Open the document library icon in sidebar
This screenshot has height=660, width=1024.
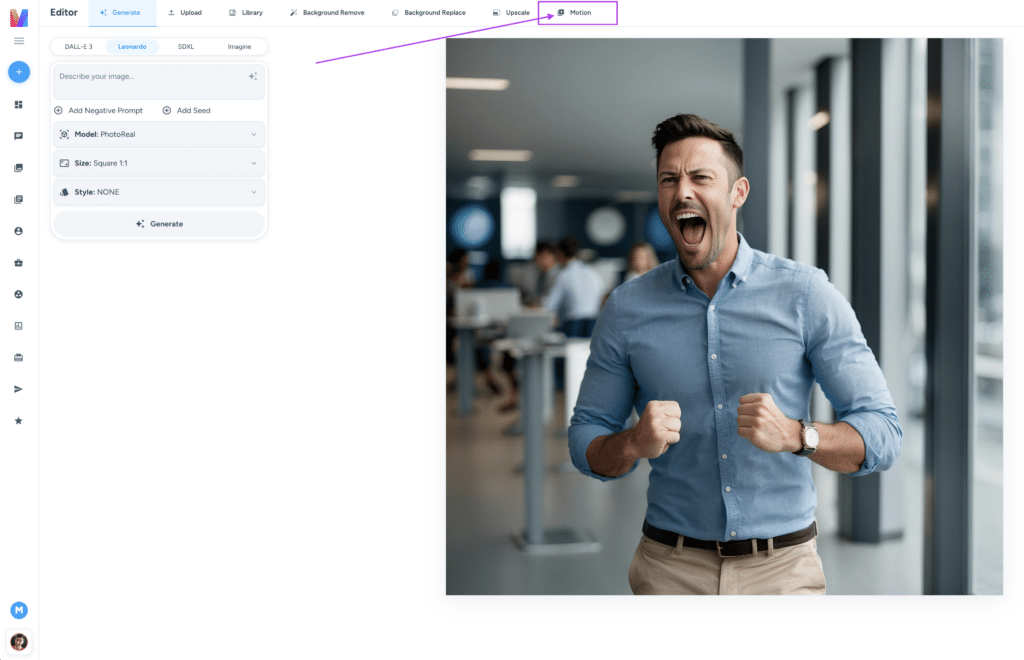point(18,199)
